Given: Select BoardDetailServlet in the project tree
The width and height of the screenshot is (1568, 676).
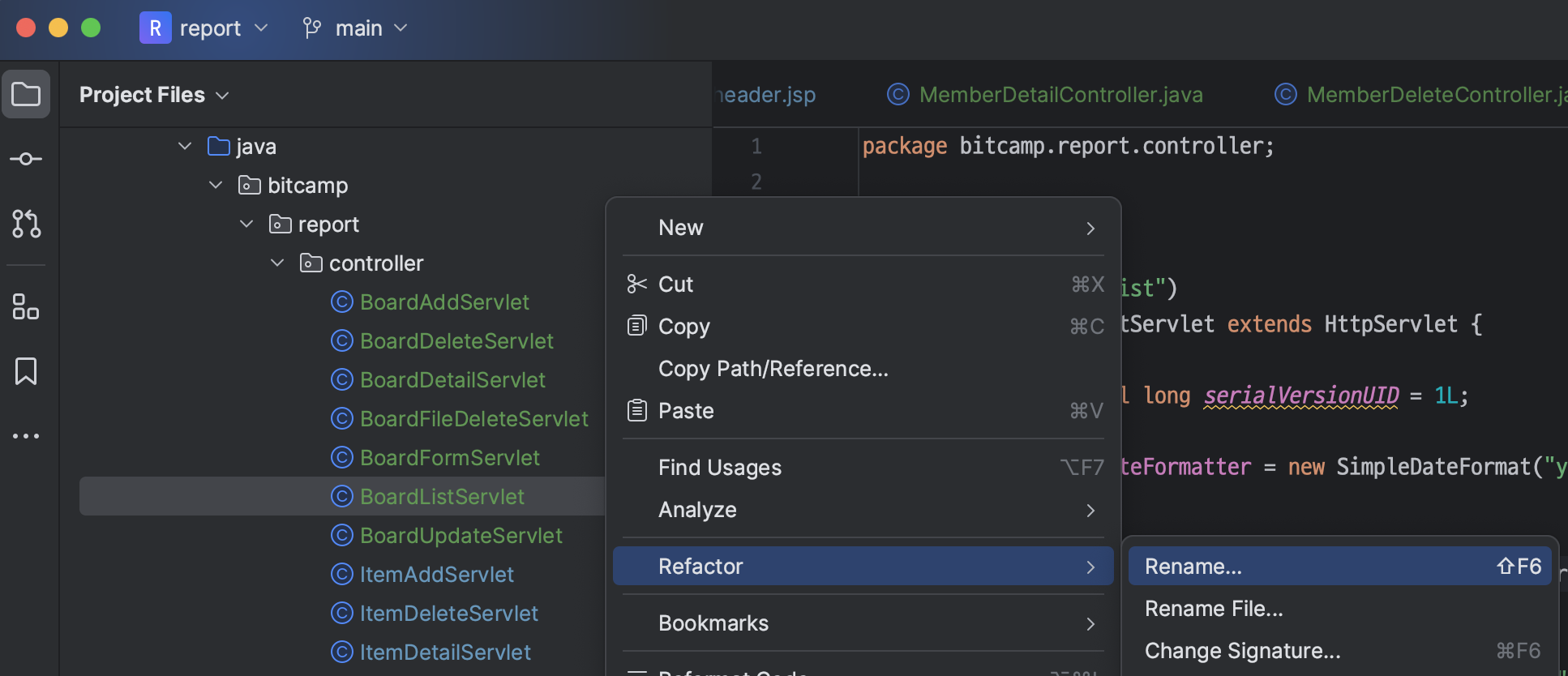Looking at the screenshot, I should click(452, 380).
